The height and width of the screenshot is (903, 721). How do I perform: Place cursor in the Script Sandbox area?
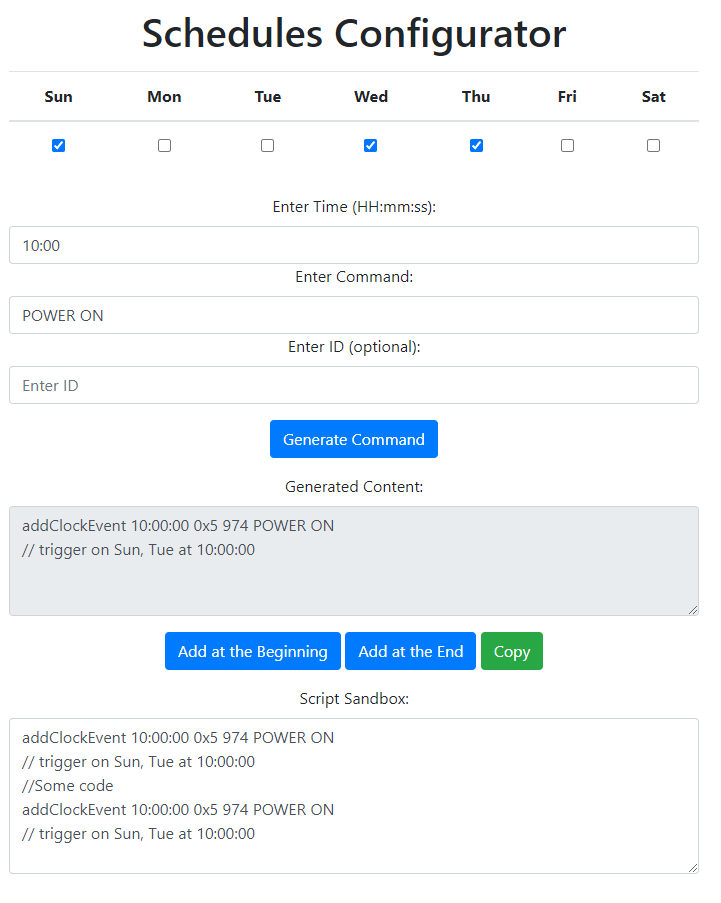coord(354,790)
